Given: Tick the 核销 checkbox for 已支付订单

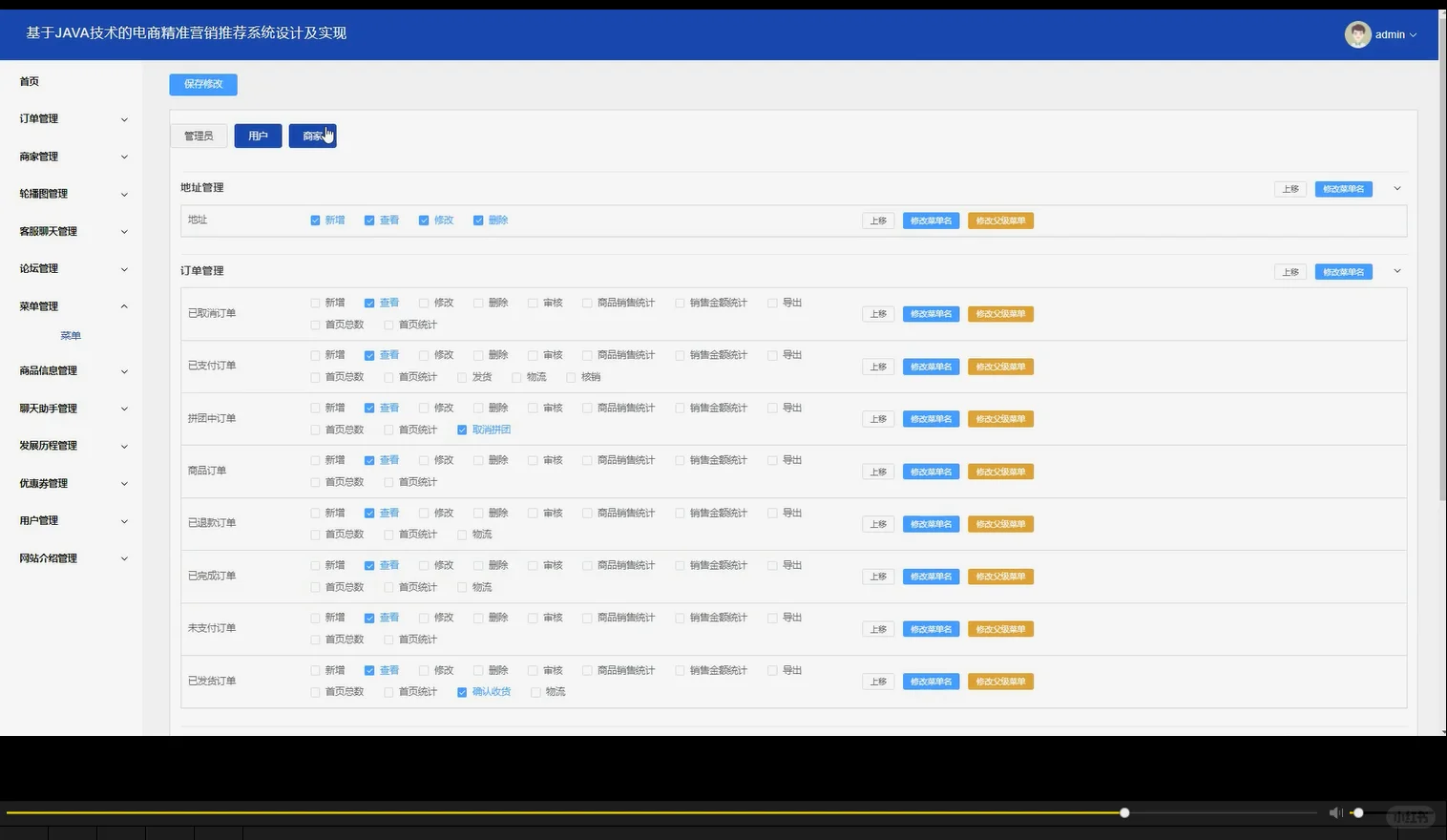Looking at the screenshot, I should pyautogui.click(x=571, y=377).
